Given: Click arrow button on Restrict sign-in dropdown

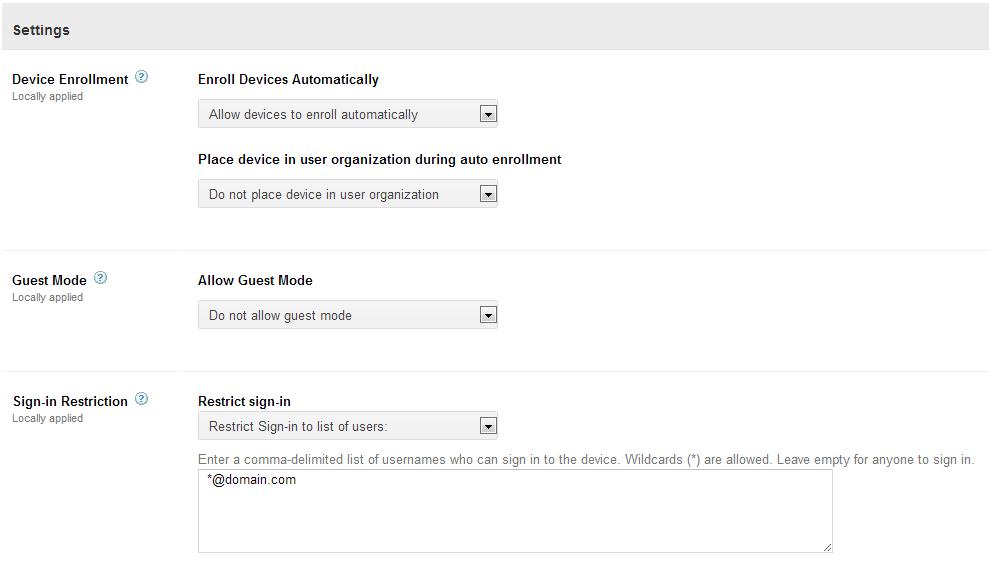Looking at the screenshot, I should (x=488, y=427).
